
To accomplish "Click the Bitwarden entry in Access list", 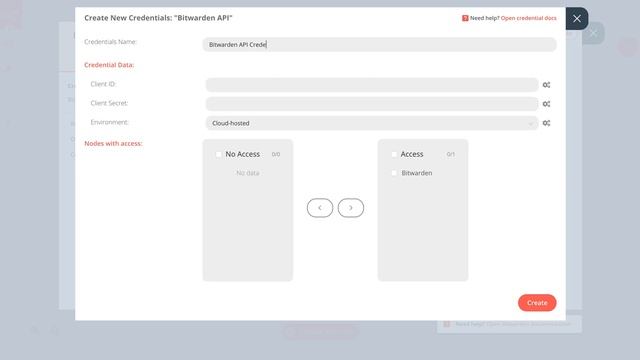I will 416,173.
